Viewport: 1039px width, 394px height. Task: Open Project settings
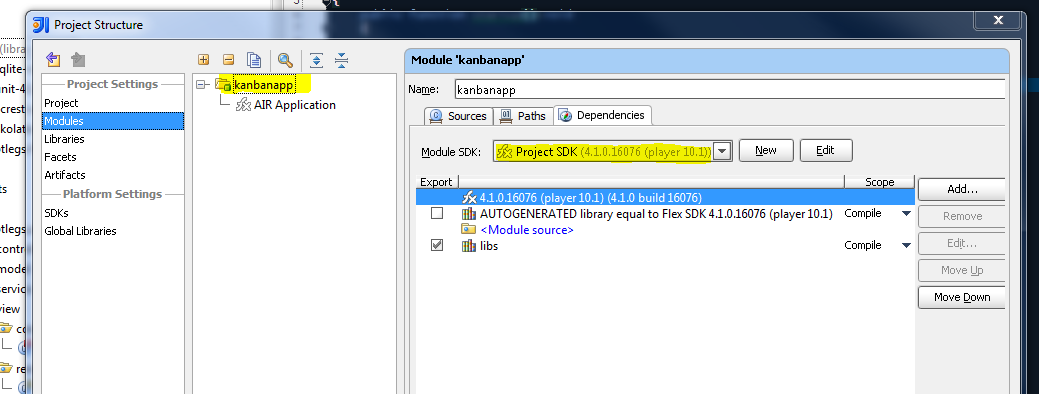pos(61,103)
